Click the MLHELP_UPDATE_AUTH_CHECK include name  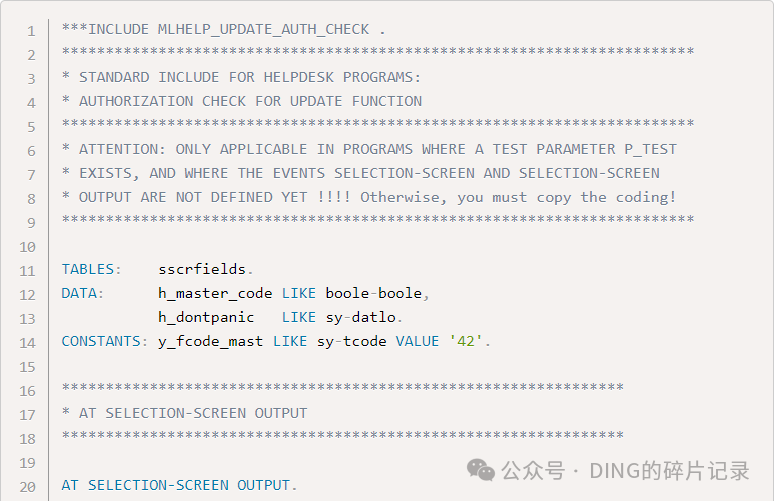pyautogui.click(x=263, y=30)
